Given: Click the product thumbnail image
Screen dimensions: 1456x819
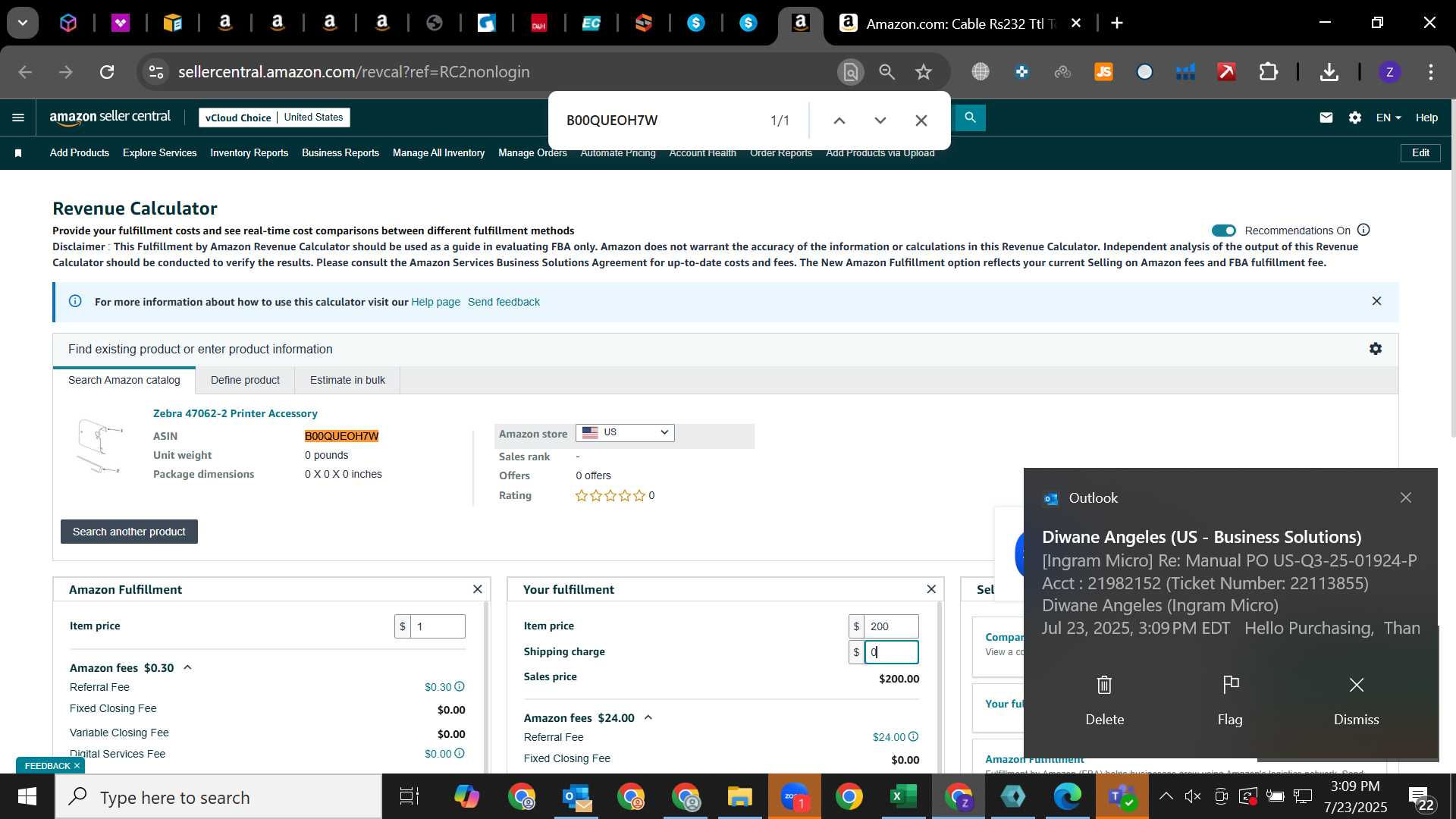Looking at the screenshot, I should (x=100, y=446).
